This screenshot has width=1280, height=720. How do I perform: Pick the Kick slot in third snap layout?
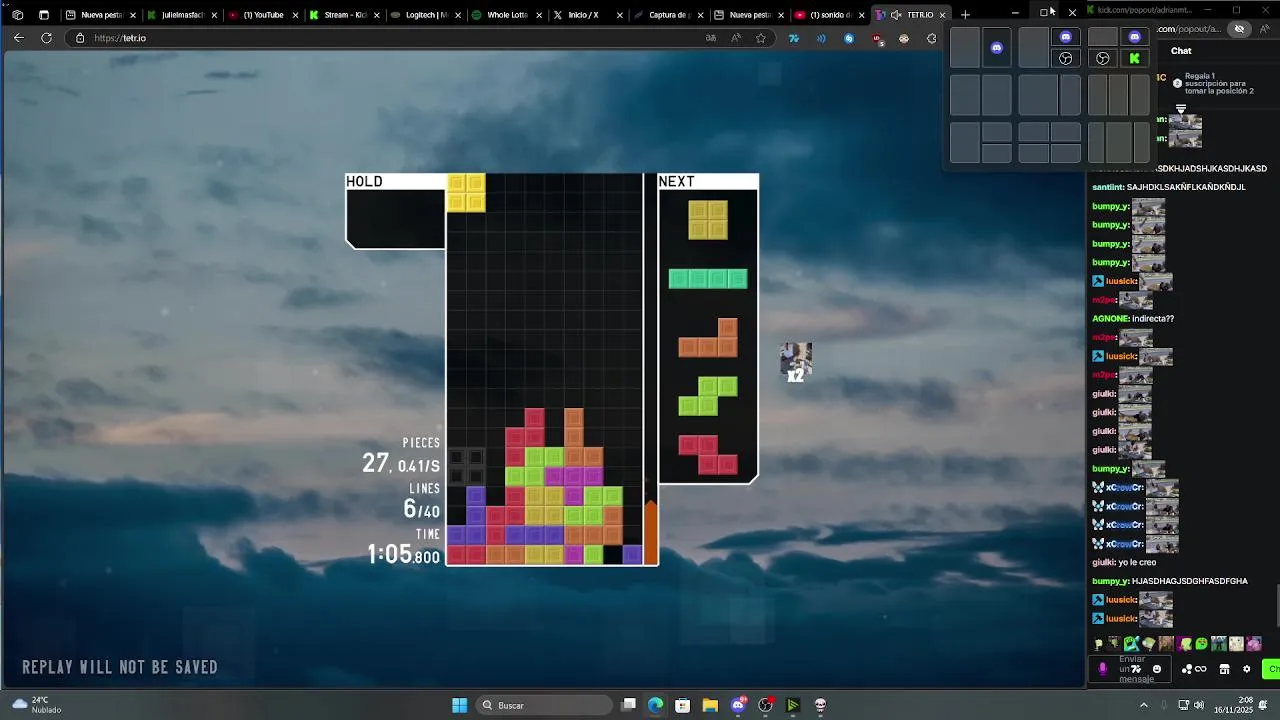tap(1135, 59)
